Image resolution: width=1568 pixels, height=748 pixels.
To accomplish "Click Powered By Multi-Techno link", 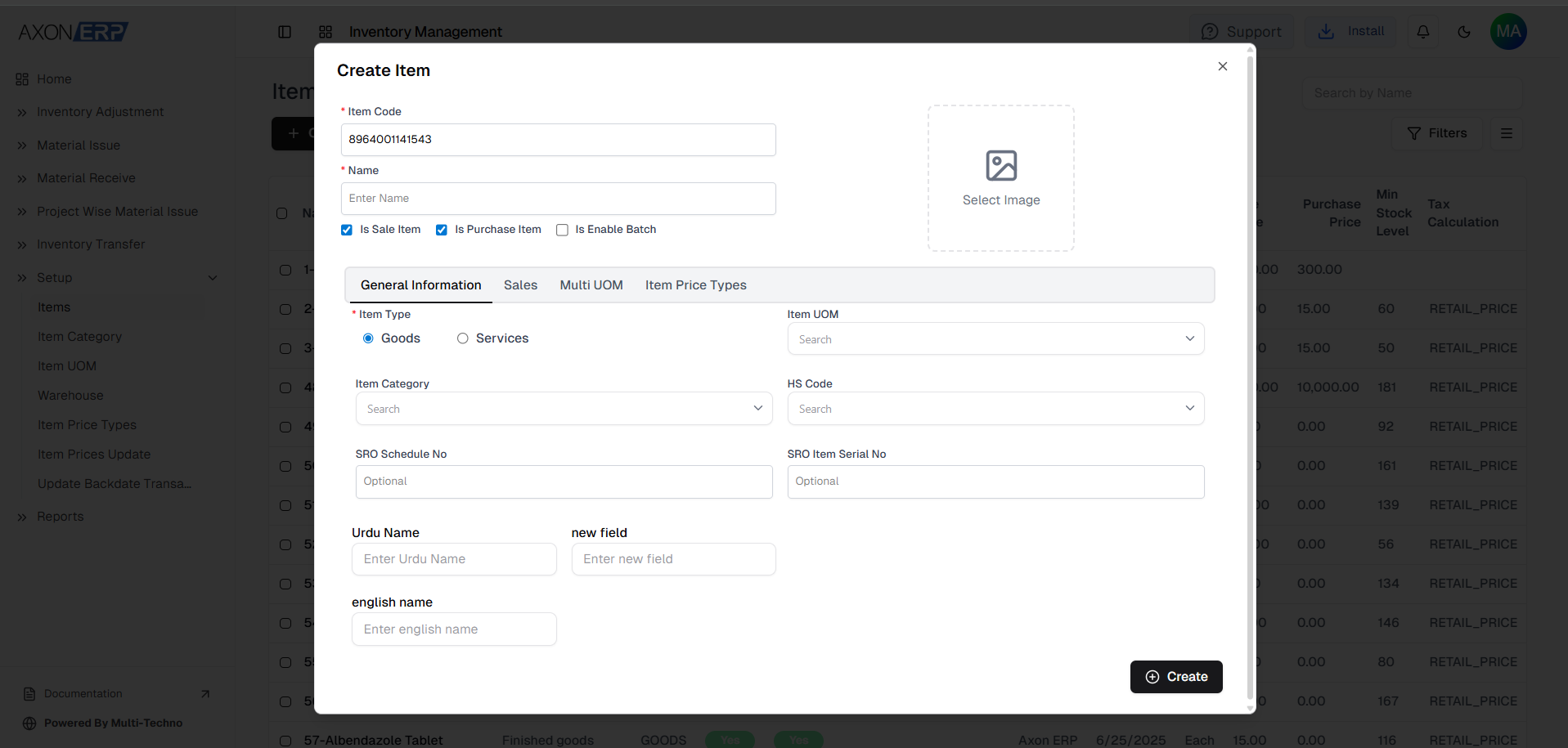I will [113, 723].
